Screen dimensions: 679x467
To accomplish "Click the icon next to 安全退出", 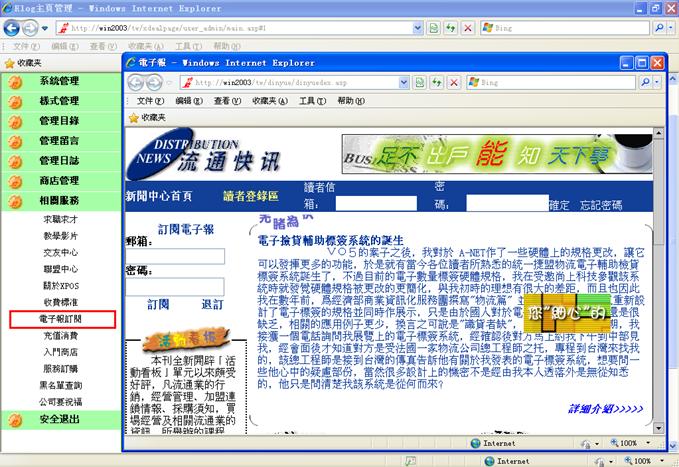I will click(15, 420).
